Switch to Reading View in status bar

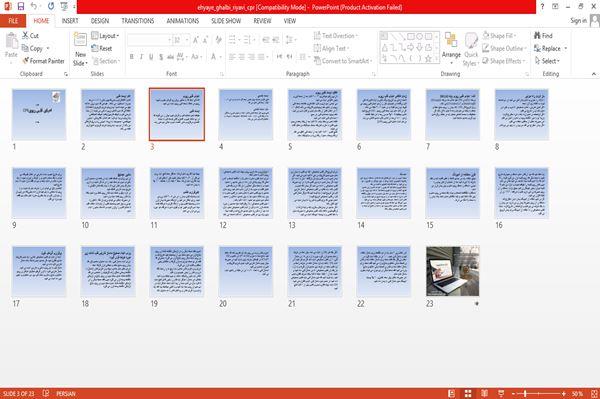484,394
